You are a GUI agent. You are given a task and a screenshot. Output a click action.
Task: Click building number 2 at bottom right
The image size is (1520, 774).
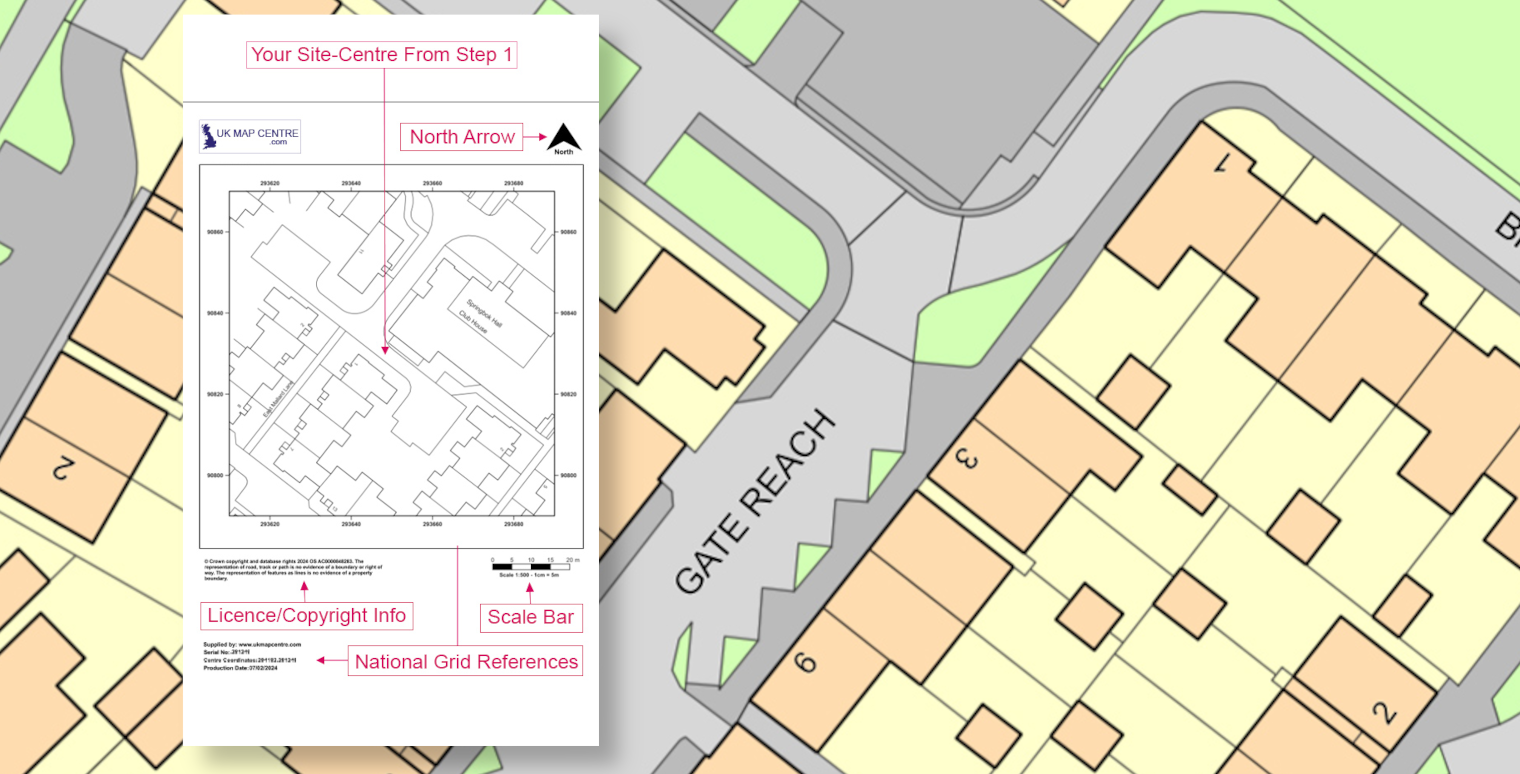[x=1384, y=713]
